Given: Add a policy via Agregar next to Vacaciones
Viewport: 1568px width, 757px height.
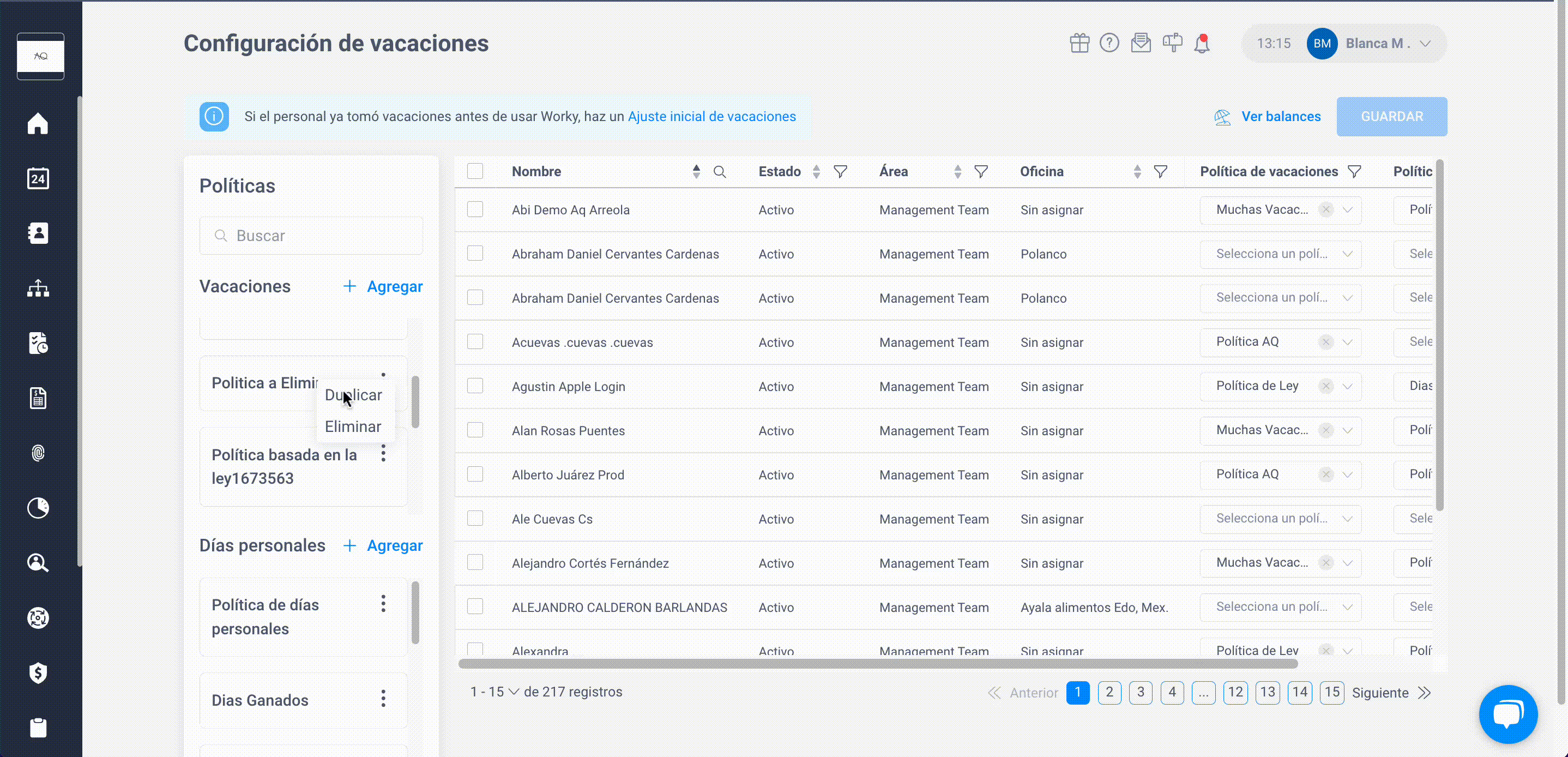Looking at the screenshot, I should pyautogui.click(x=382, y=286).
